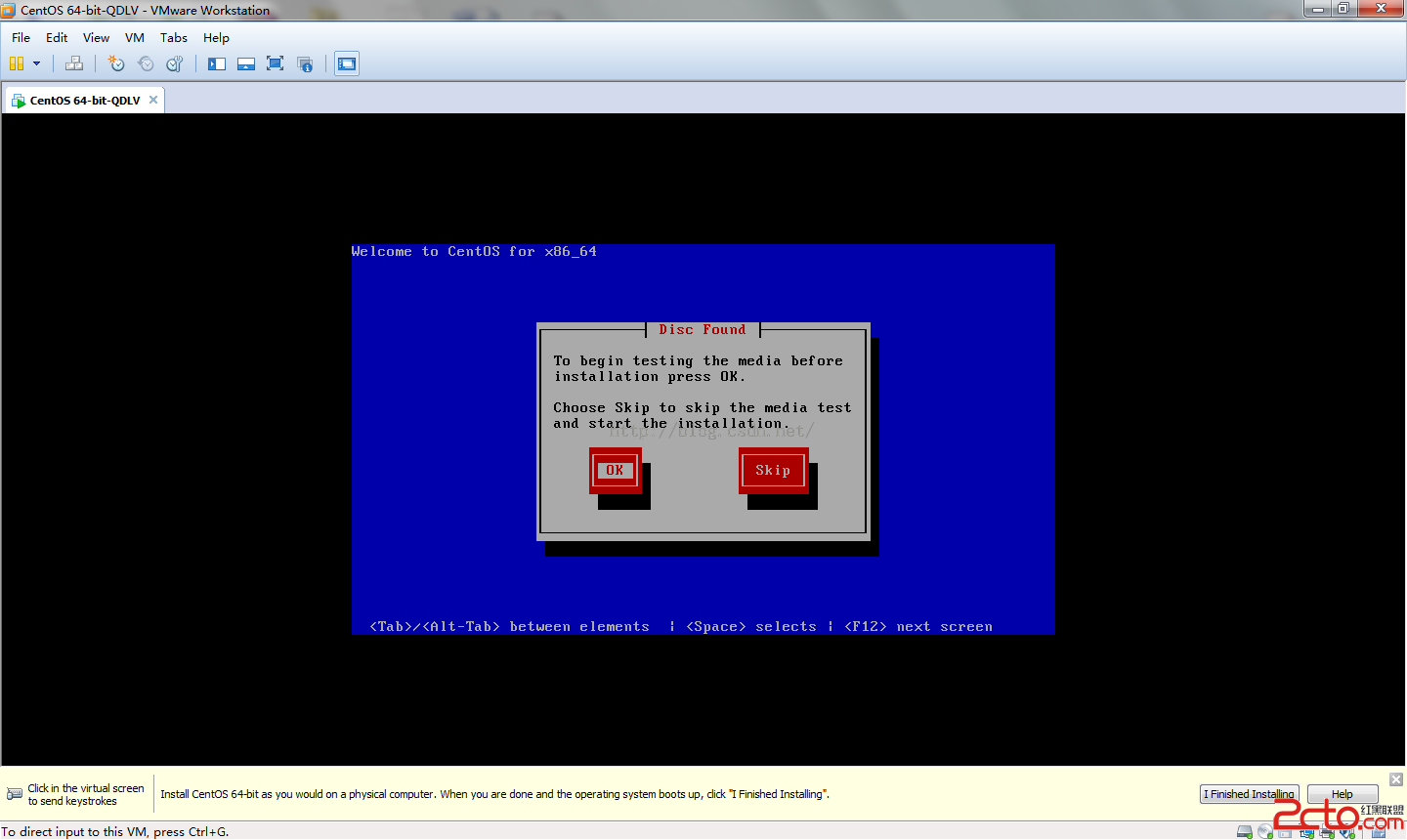Click 'Install CentOS 64-bit as you would' message

[x=494, y=794]
